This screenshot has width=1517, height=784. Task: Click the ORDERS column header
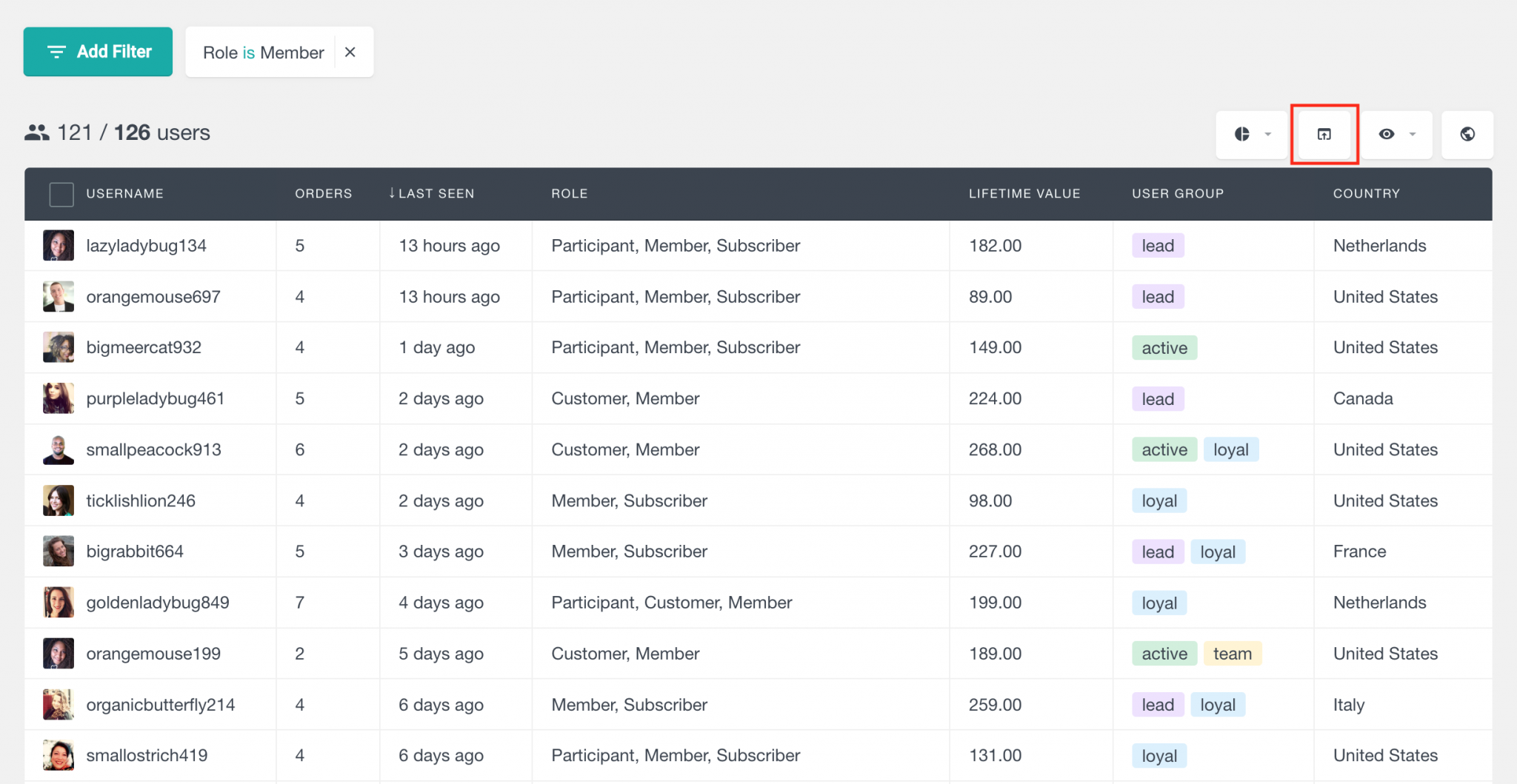(323, 193)
